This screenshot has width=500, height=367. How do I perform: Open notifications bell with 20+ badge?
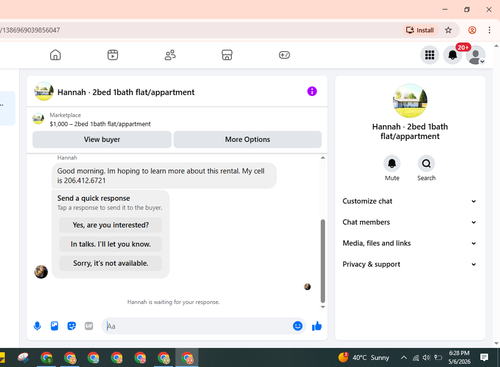click(x=453, y=55)
